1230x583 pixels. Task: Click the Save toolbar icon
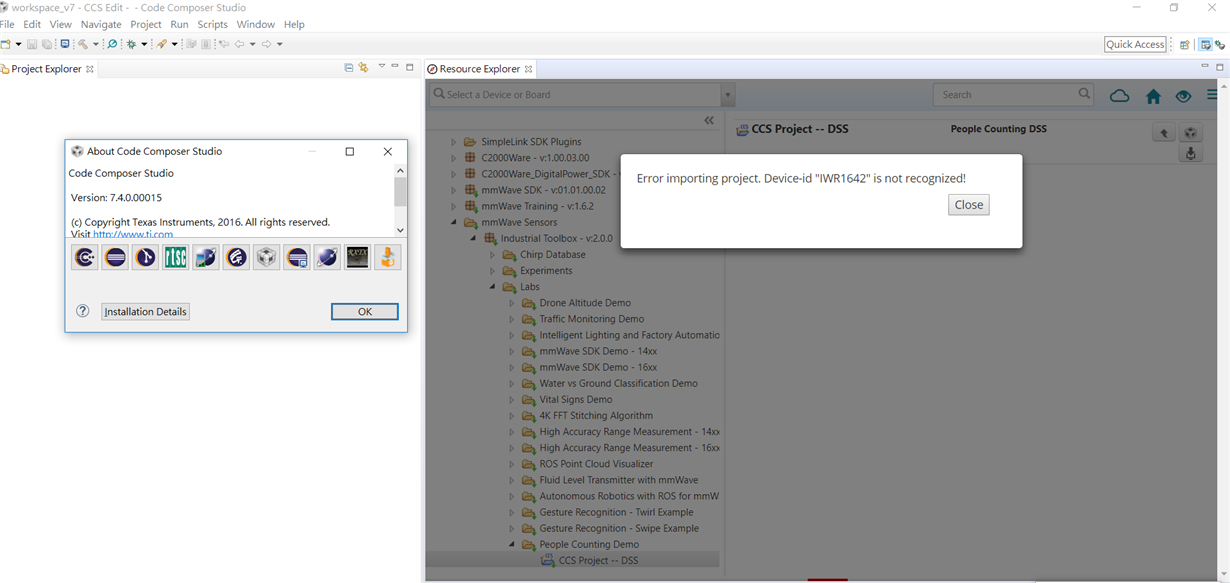coord(32,44)
